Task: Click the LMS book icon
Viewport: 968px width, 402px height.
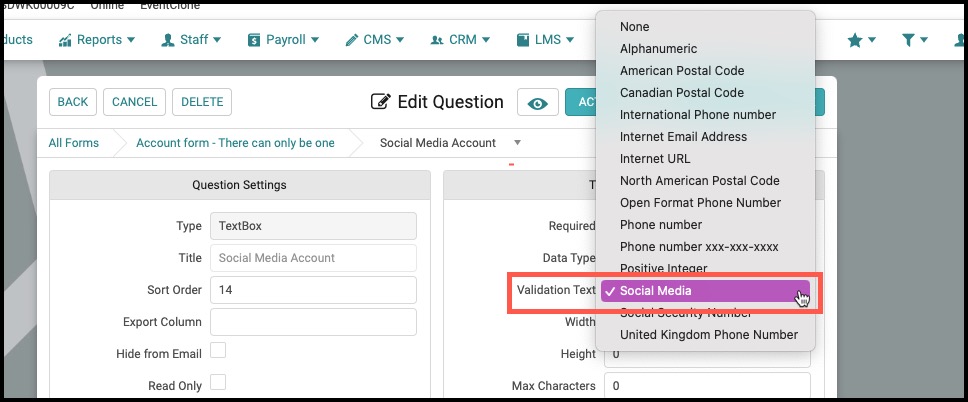Action: [523, 40]
